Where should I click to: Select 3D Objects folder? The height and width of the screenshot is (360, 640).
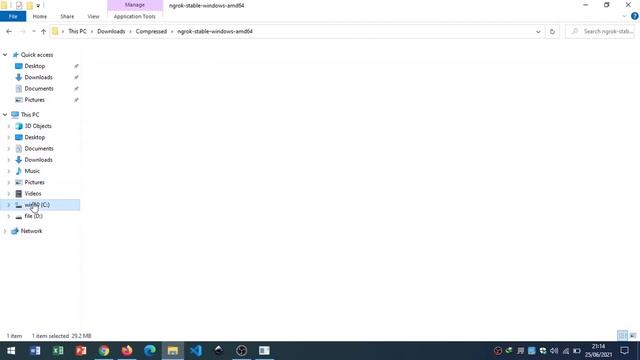point(38,126)
